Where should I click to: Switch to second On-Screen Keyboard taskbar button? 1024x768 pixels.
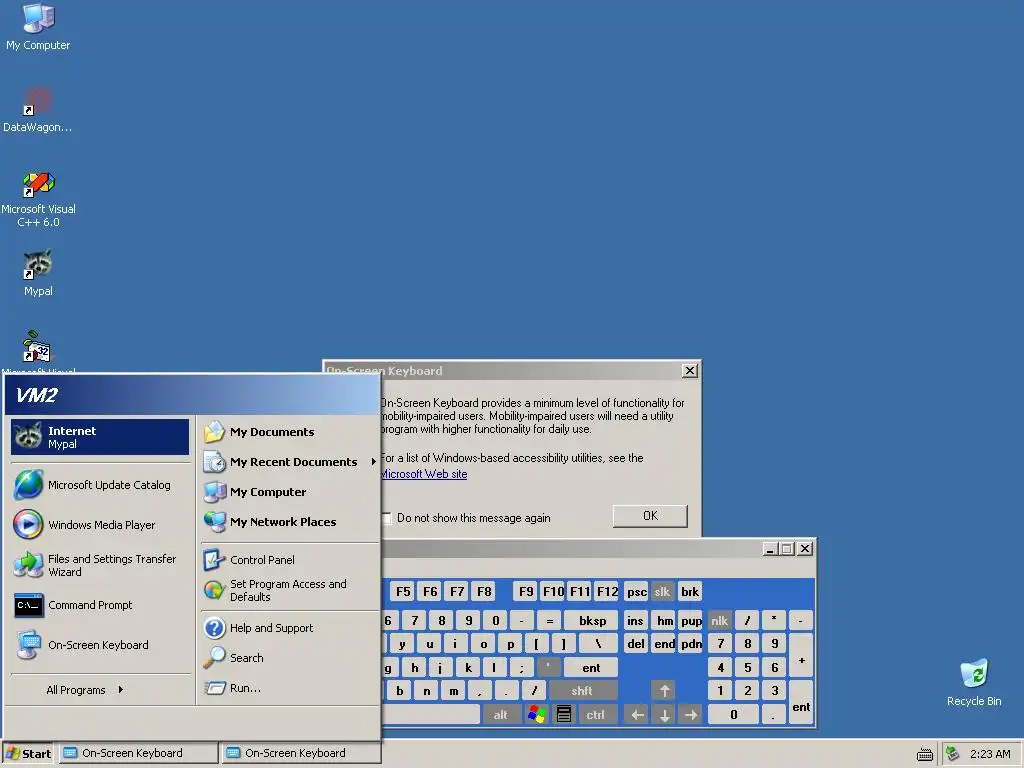300,753
